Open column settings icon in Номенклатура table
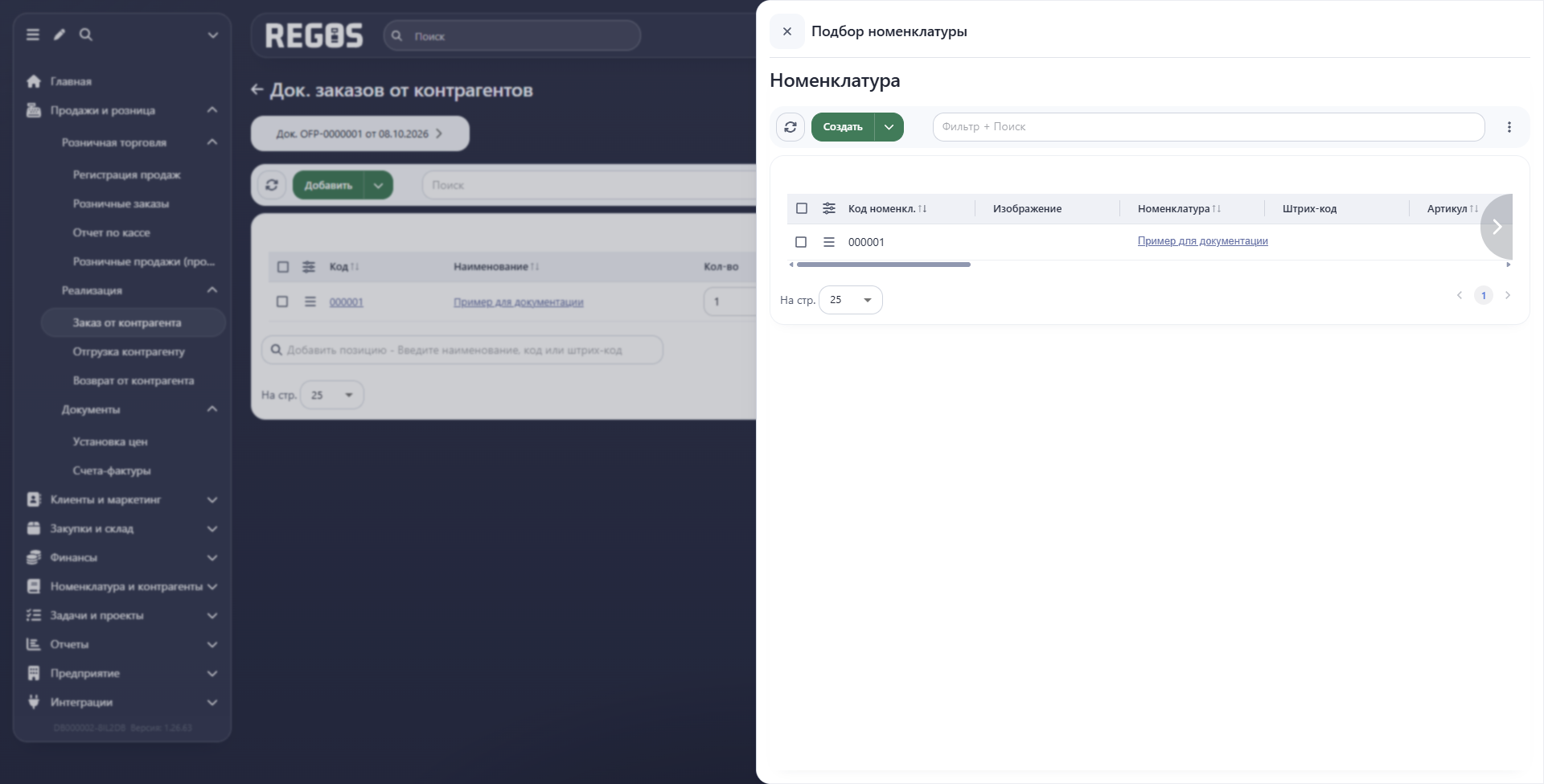1544x784 pixels. [x=829, y=208]
